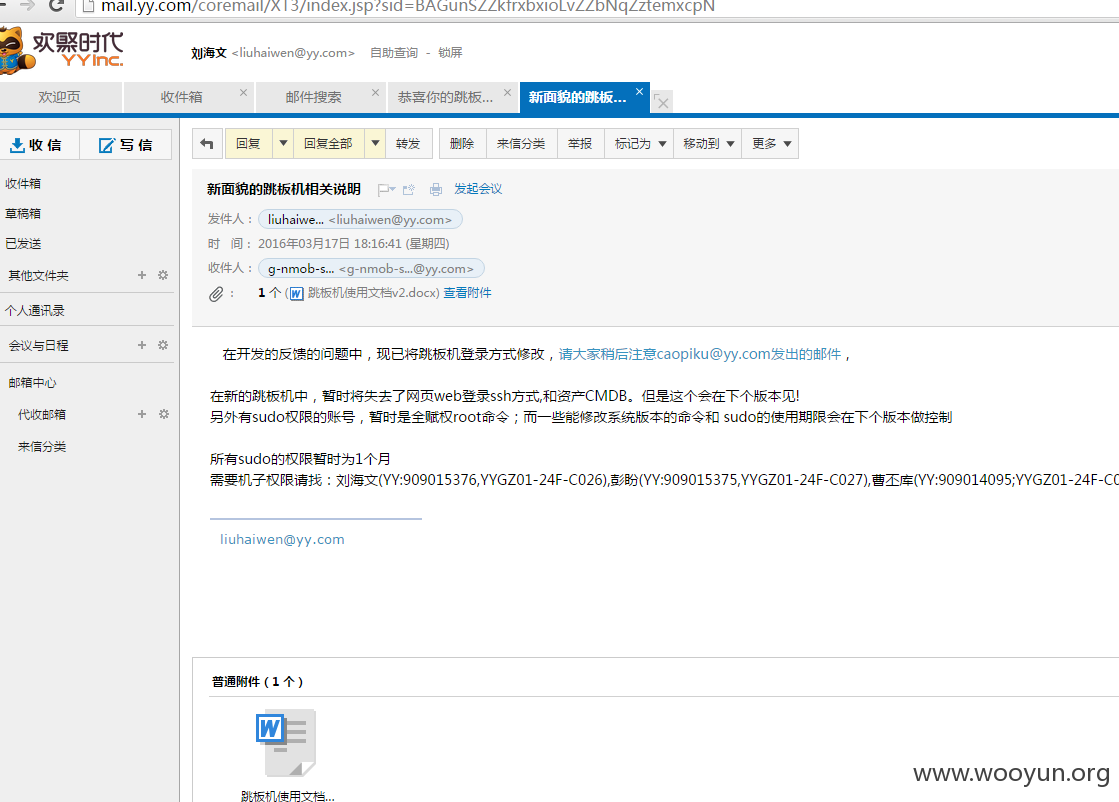1119x802 pixels.
Task: Click the 删除 delete button
Action: [462, 143]
